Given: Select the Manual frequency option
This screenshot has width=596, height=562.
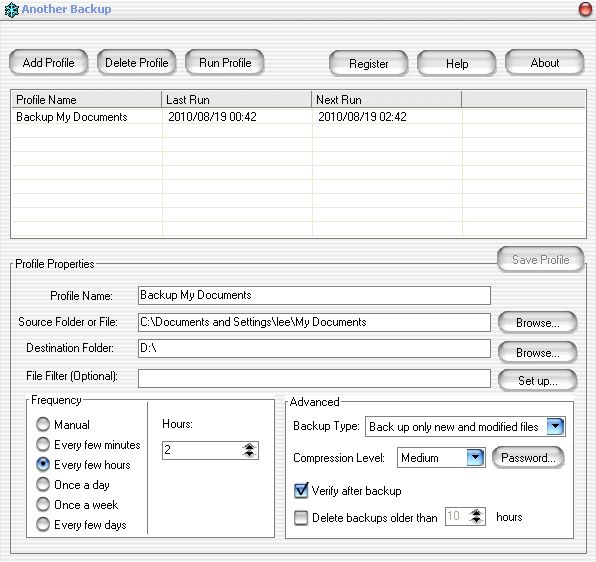Looking at the screenshot, I should click(x=43, y=424).
